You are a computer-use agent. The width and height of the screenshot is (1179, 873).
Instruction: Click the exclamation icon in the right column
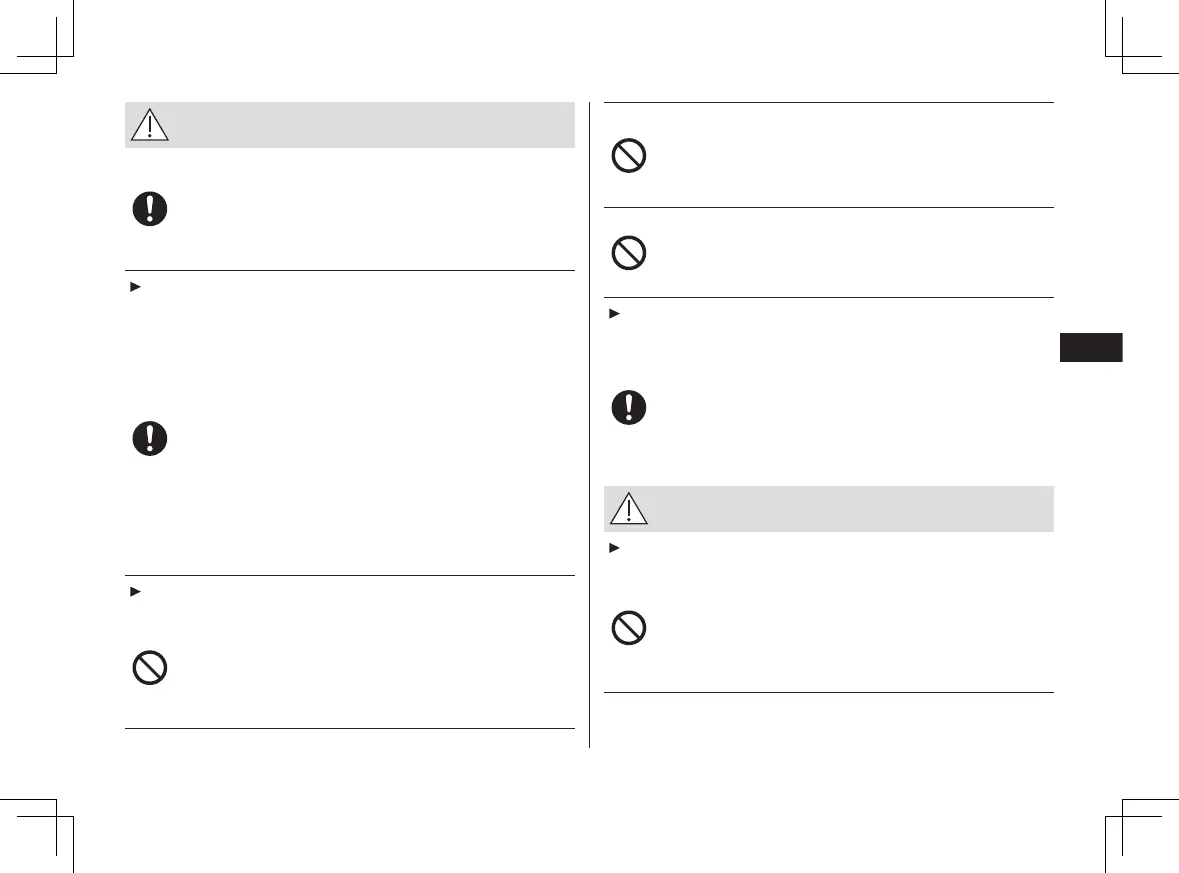[630, 407]
